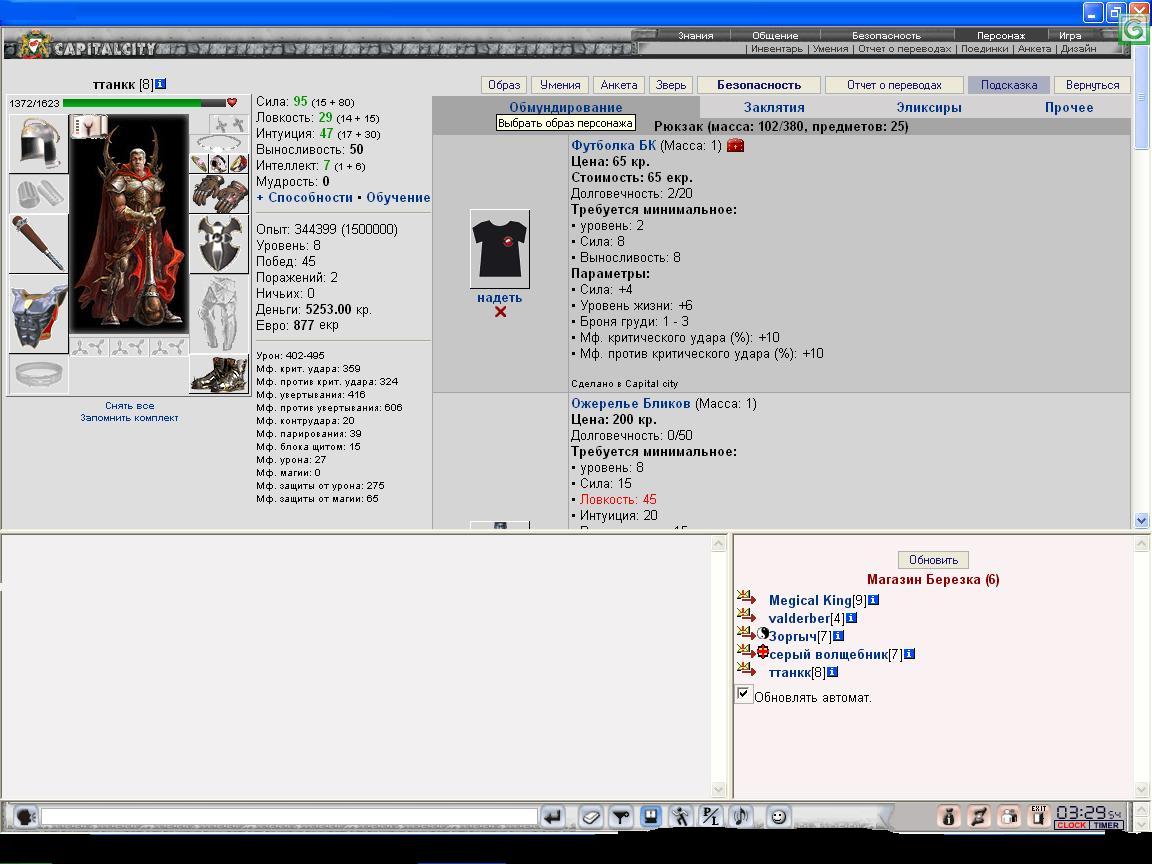1152x864 pixels.
Task: Click the надеть link under the T-shirt
Action: (500, 298)
